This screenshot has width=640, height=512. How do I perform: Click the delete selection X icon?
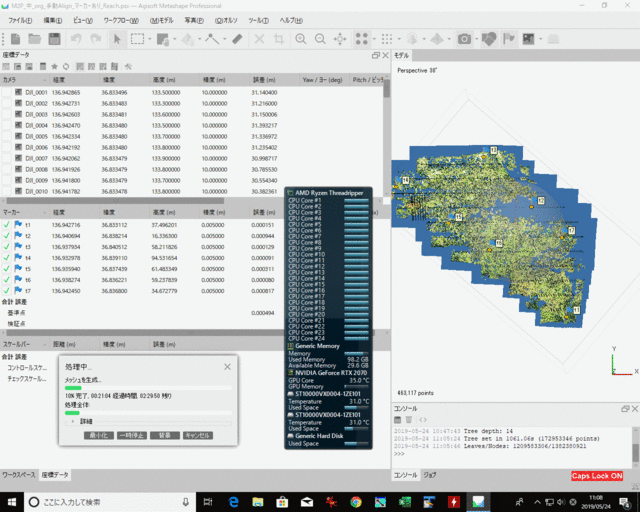pos(260,39)
